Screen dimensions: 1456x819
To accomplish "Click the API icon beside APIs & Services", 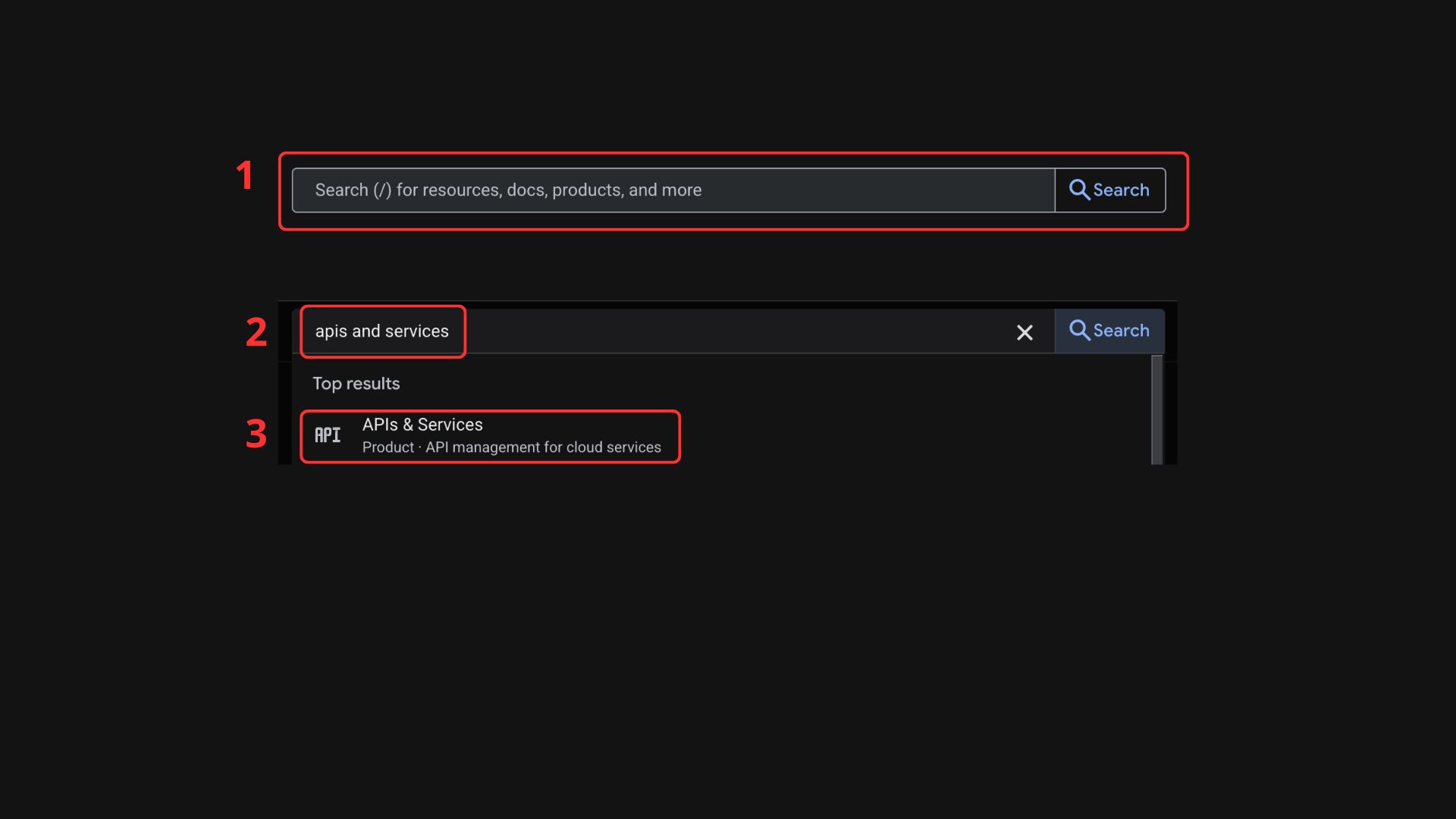I will [x=328, y=435].
